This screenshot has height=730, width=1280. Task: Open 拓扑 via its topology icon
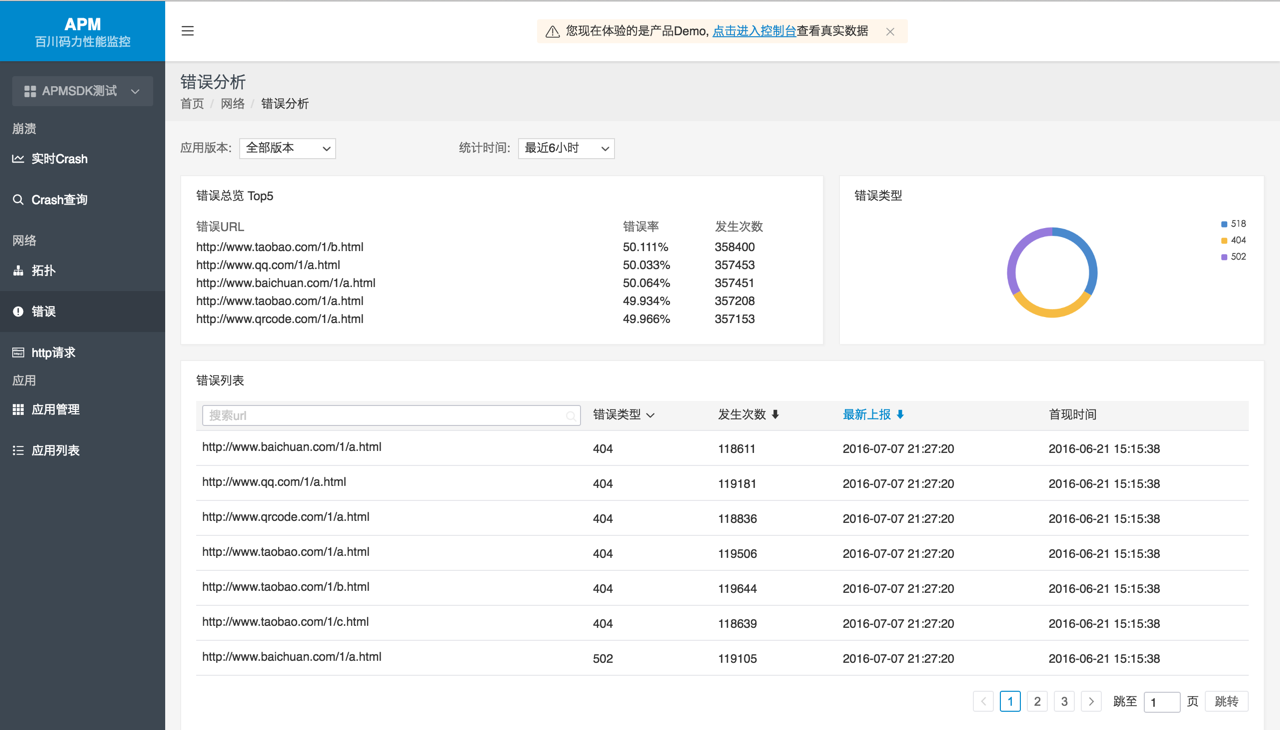(x=18, y=271)
